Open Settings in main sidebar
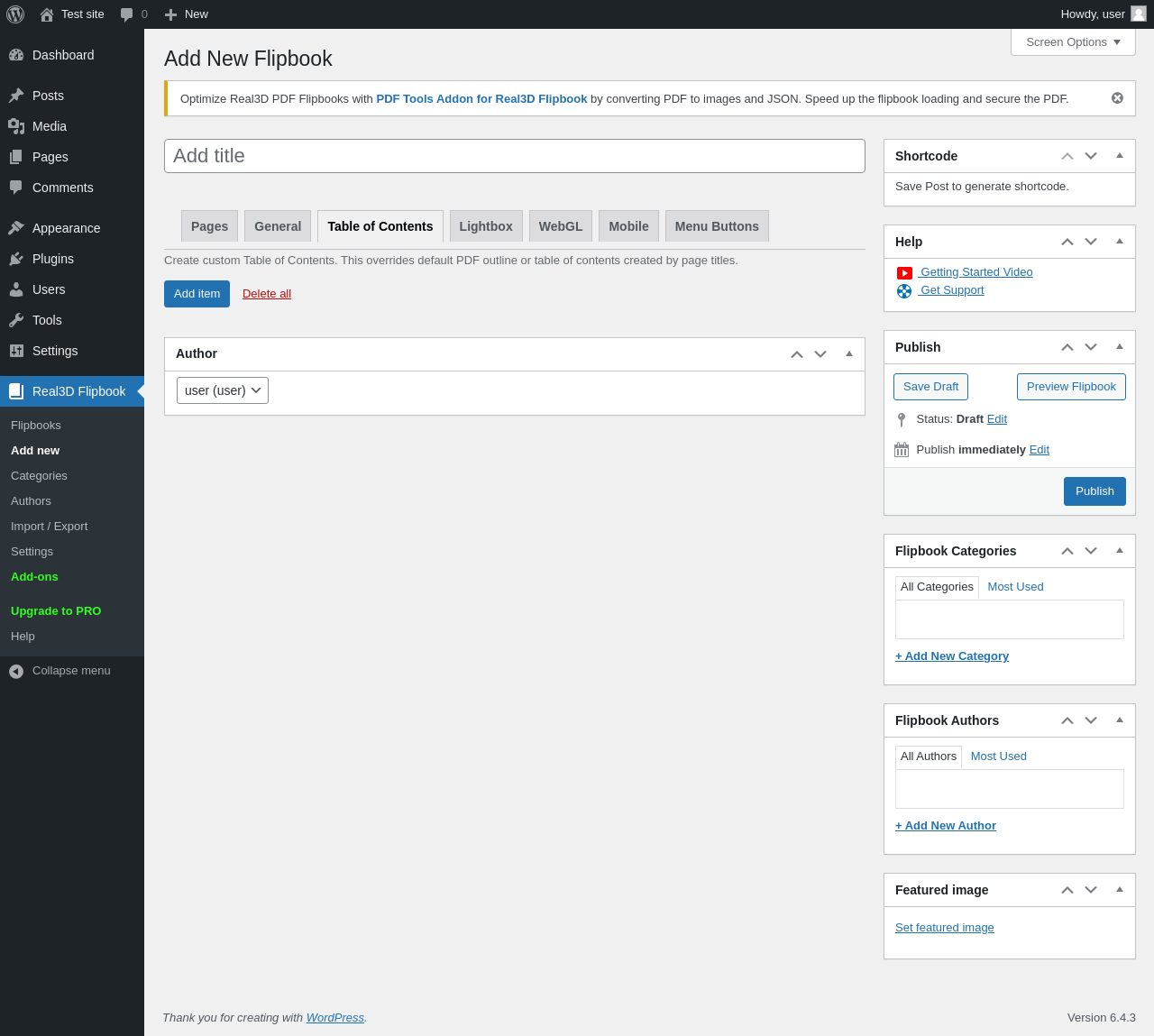 coord(72,351)
